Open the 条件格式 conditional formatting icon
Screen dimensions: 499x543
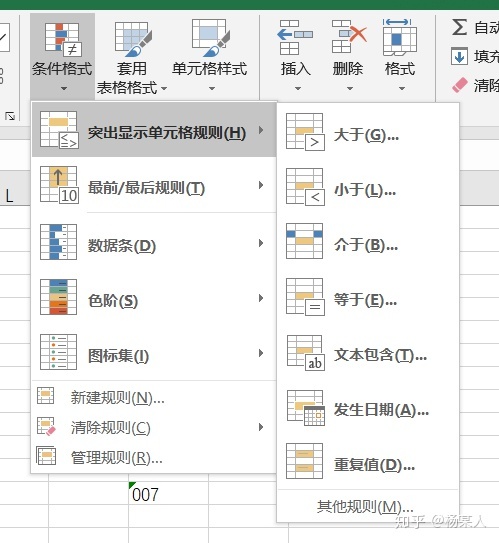point(63,39)
